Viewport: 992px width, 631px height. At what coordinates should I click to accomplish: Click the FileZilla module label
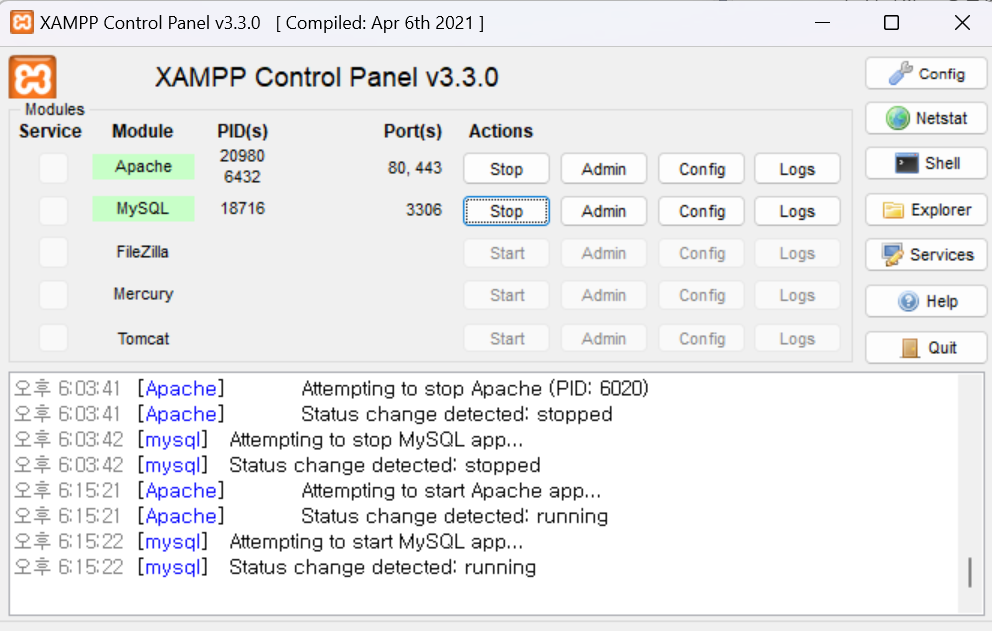(142, 252)
